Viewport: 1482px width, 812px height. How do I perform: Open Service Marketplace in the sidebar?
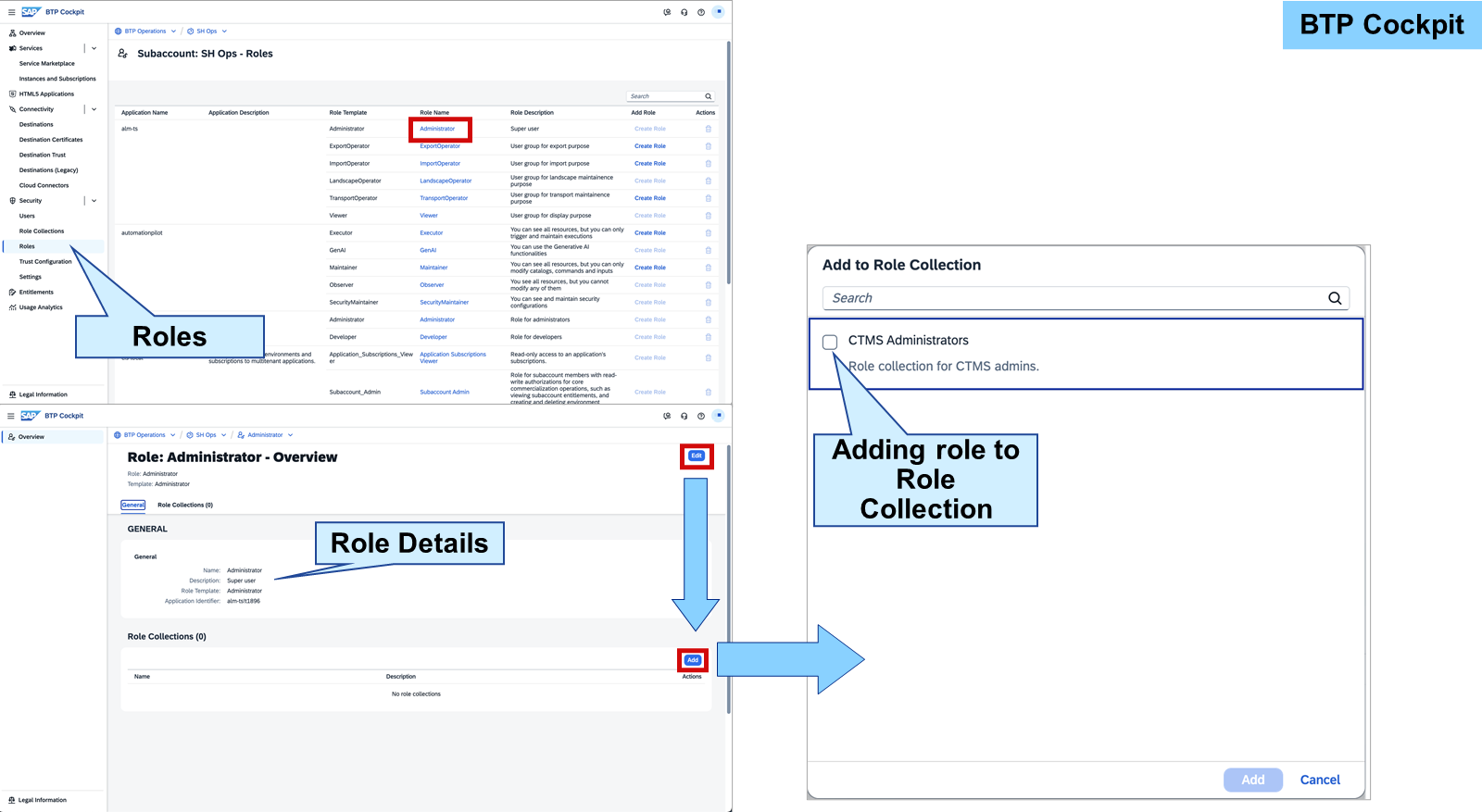pyautogui.click(x=47, y=64)
